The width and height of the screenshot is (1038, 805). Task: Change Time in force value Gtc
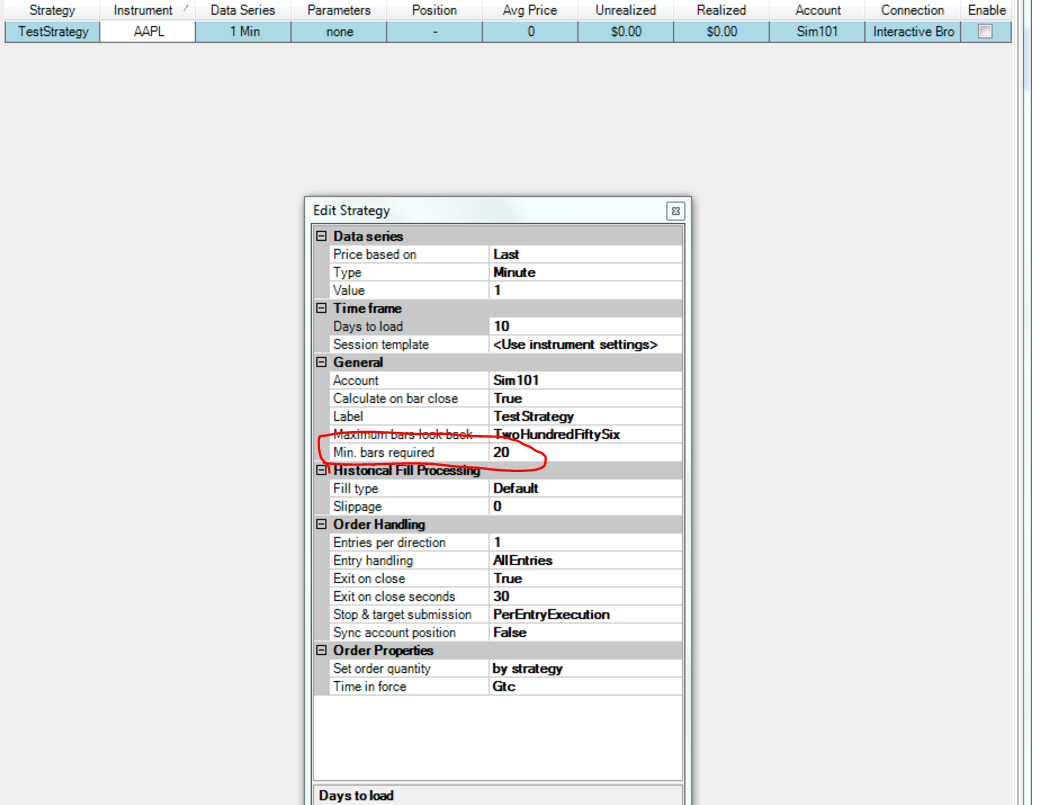point(585,687)
